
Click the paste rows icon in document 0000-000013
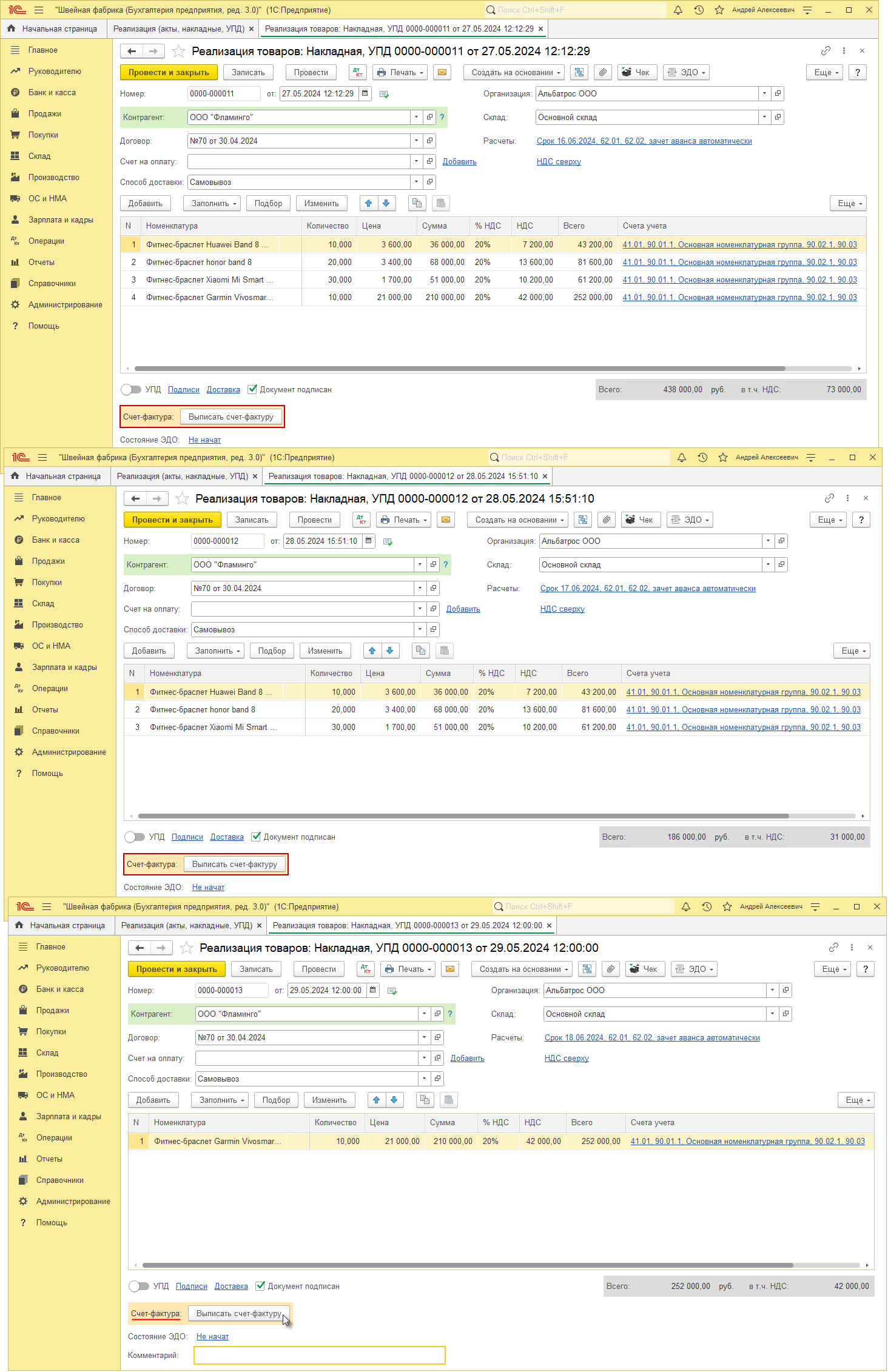pyautogui.click(x=448, y=1100)
